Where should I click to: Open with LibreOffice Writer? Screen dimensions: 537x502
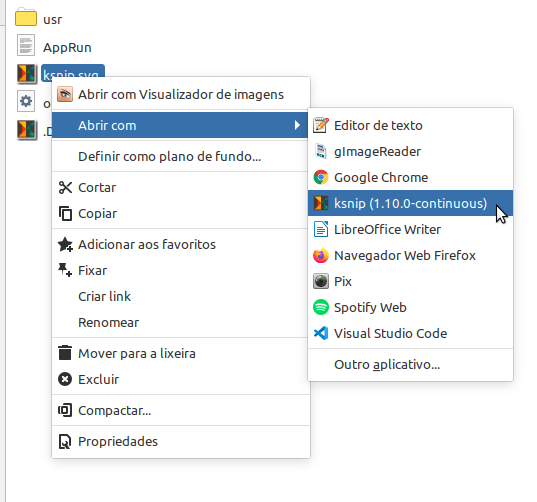point(410,229)
